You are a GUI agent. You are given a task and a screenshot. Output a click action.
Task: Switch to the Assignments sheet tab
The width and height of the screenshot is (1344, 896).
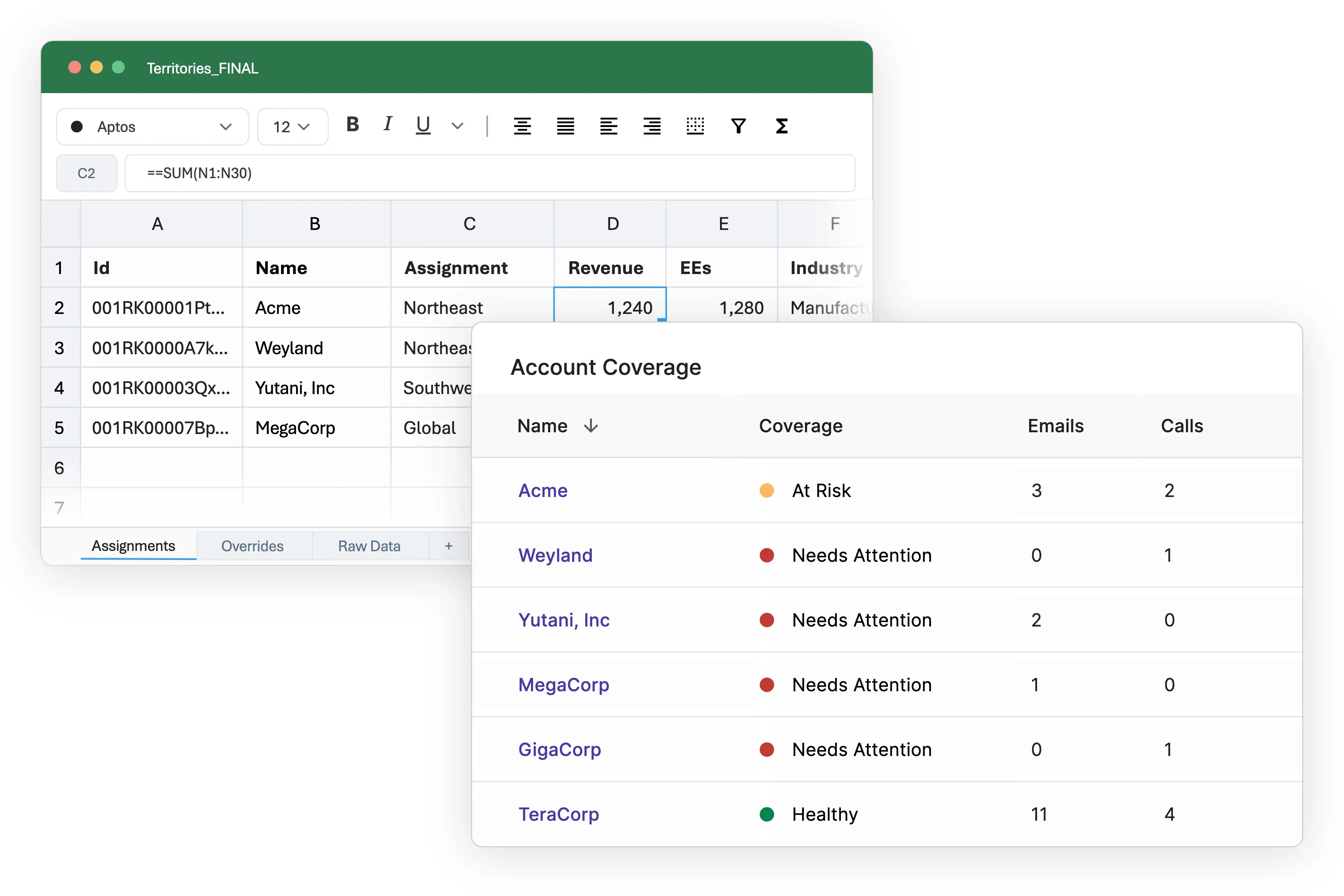point(139,546)
